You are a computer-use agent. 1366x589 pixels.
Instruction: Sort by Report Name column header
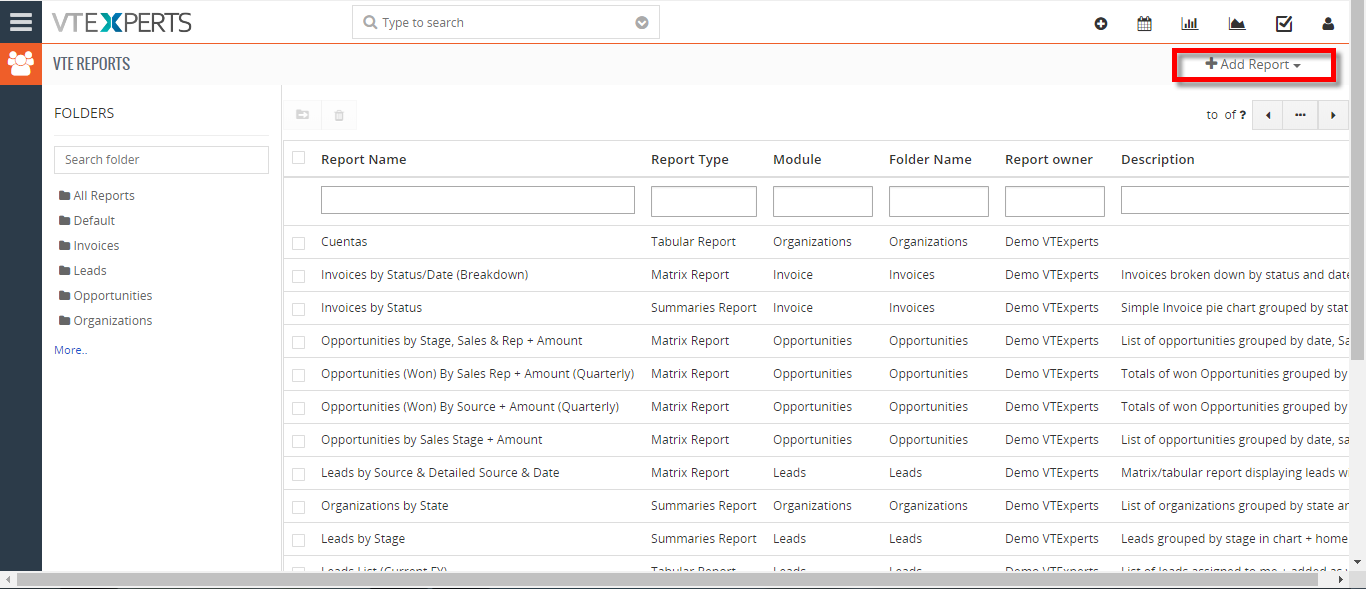click(363, 160)
